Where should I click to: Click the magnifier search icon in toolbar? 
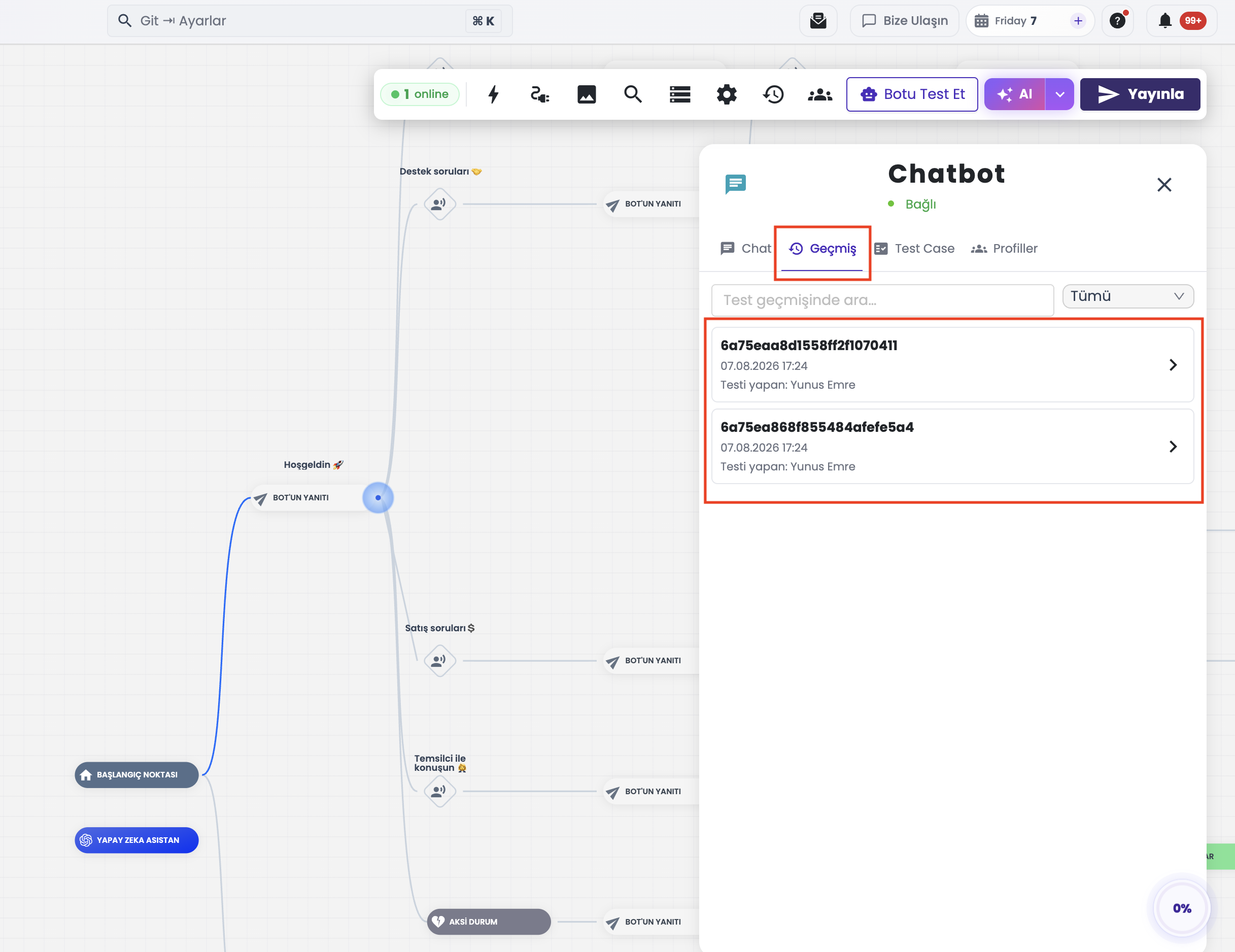tap(633, 94)
